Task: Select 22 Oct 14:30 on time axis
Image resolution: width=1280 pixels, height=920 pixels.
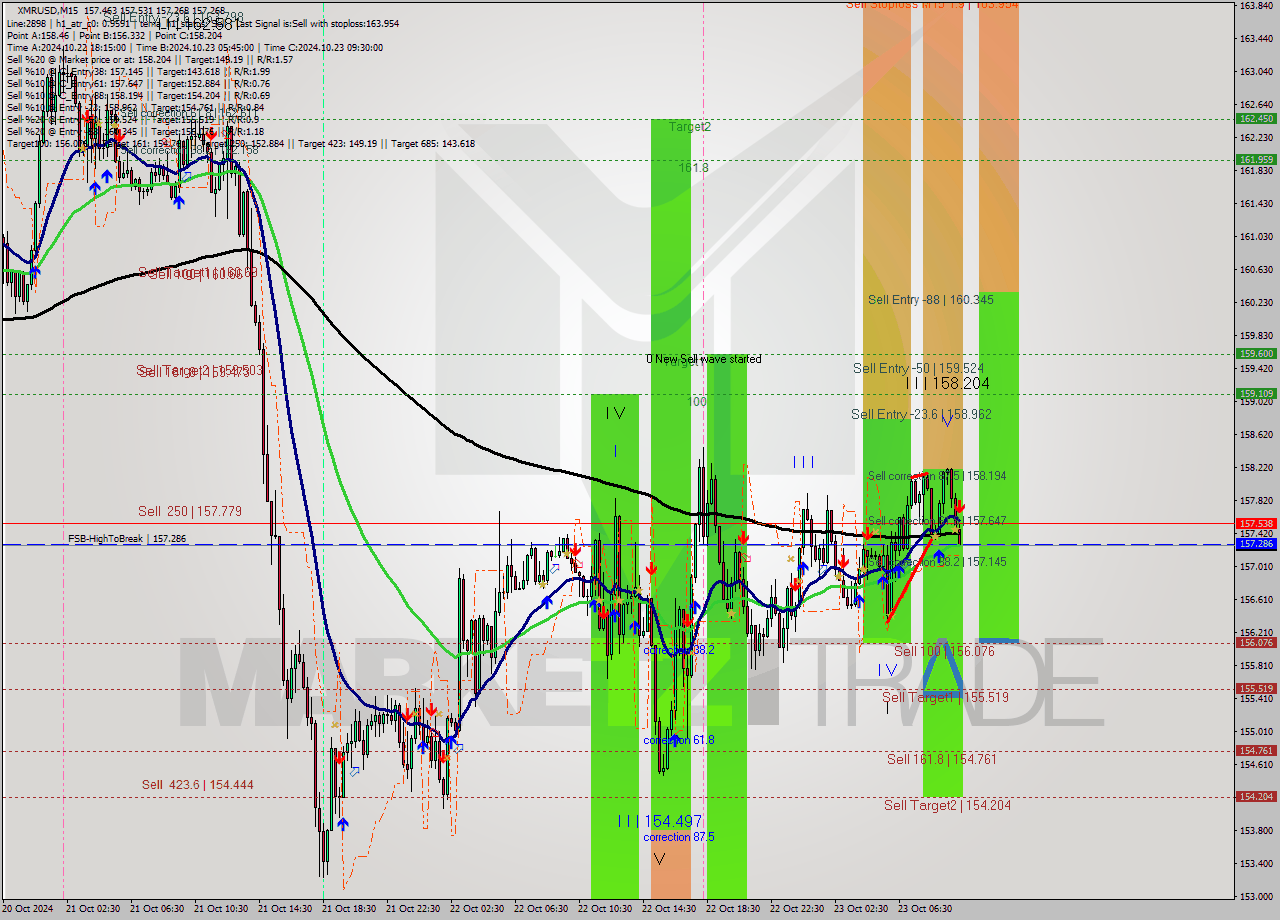Action: pos(669,909)
